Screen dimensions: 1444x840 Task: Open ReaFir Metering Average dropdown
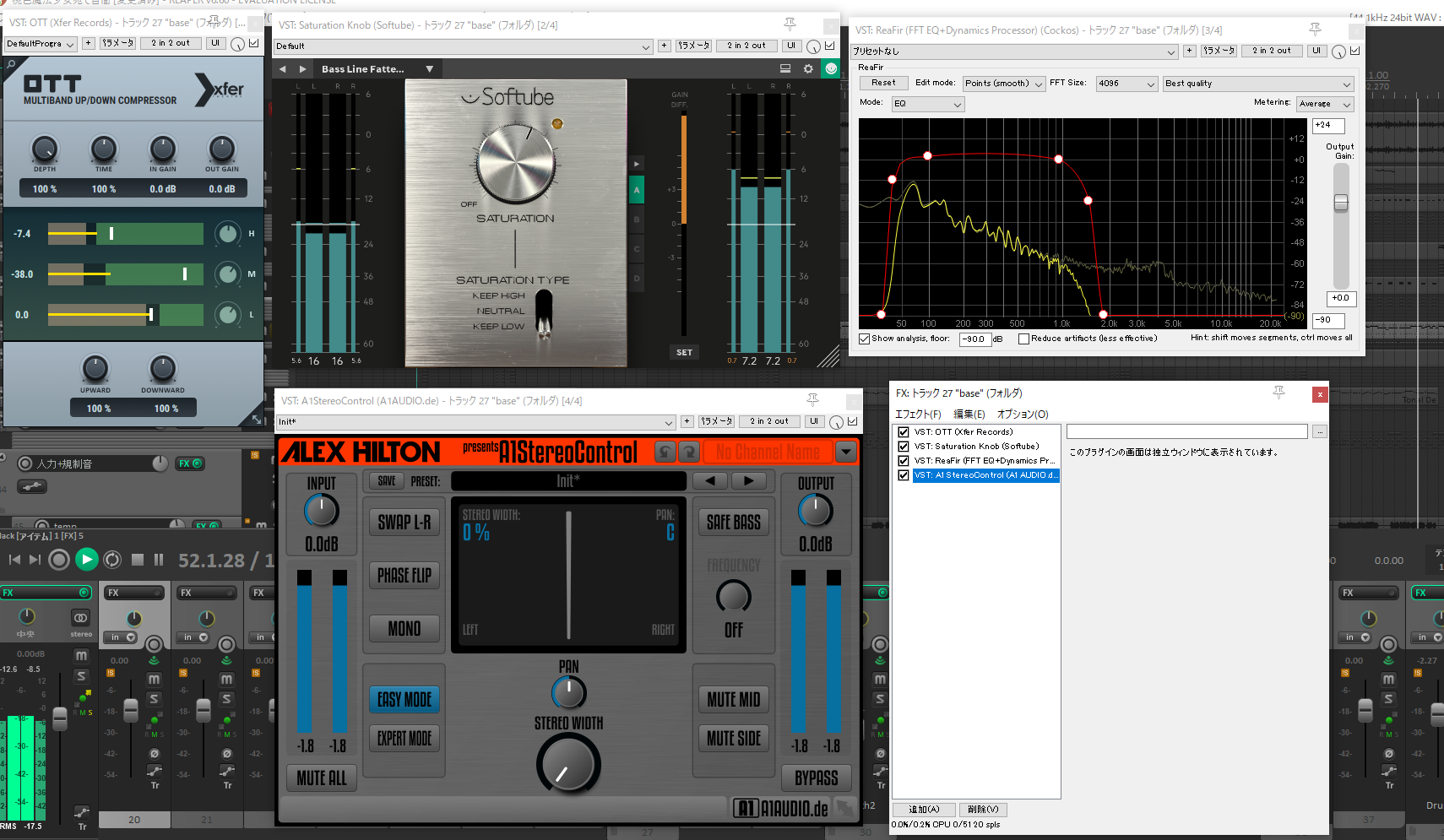pos(1325,104)
